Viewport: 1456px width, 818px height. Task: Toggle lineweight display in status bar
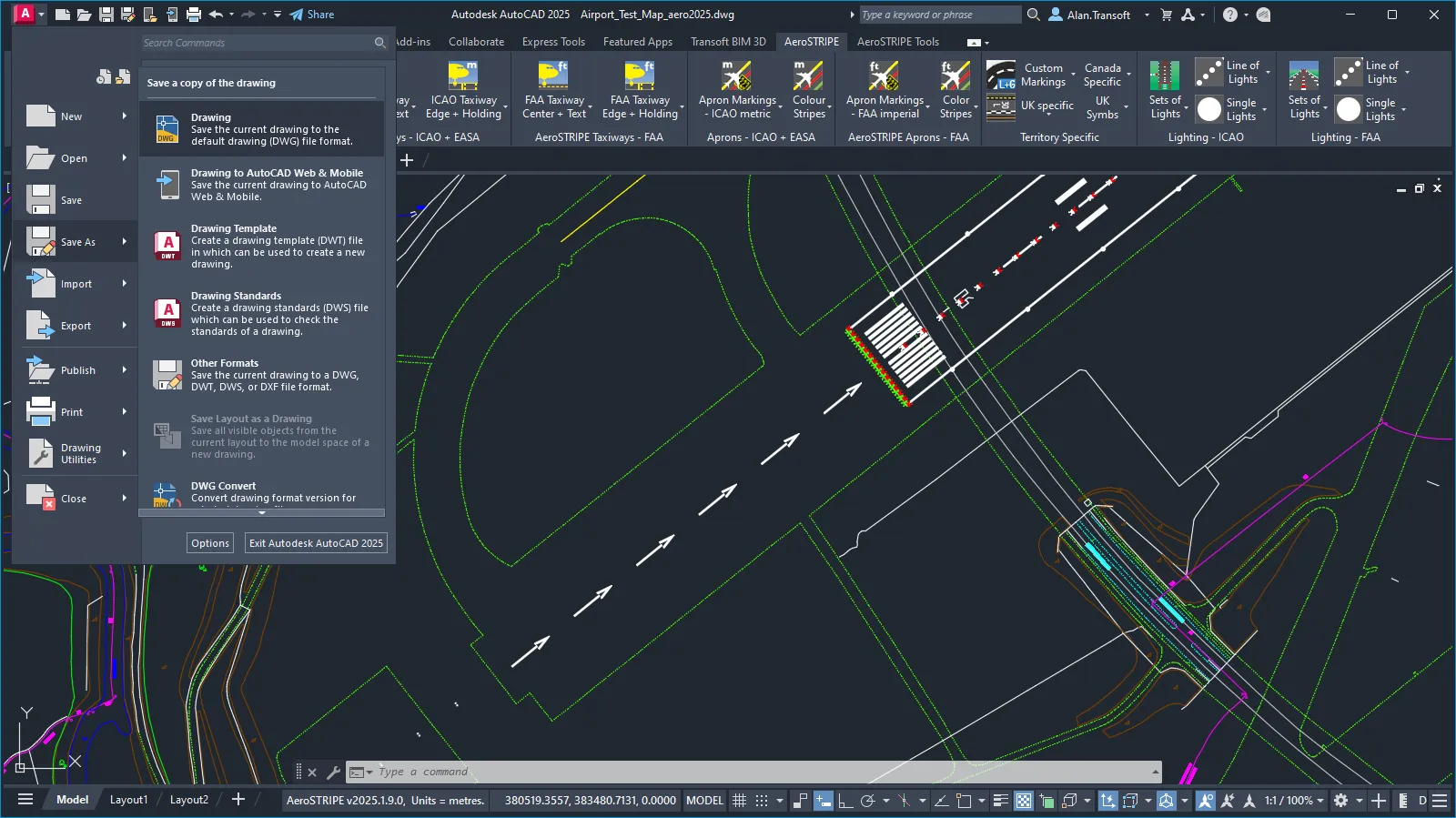pos(1001,801)
